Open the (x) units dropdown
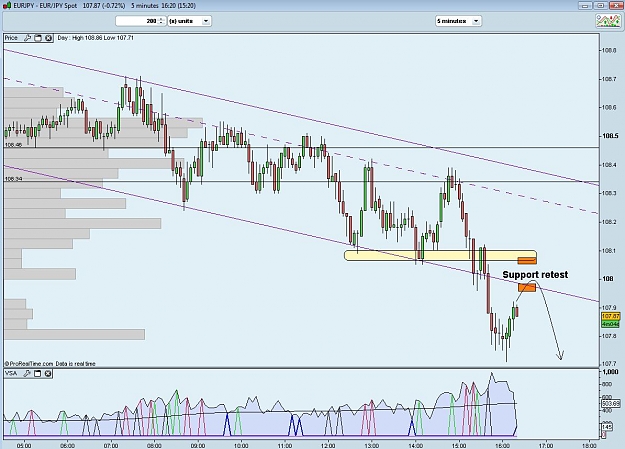 point(189,21)
